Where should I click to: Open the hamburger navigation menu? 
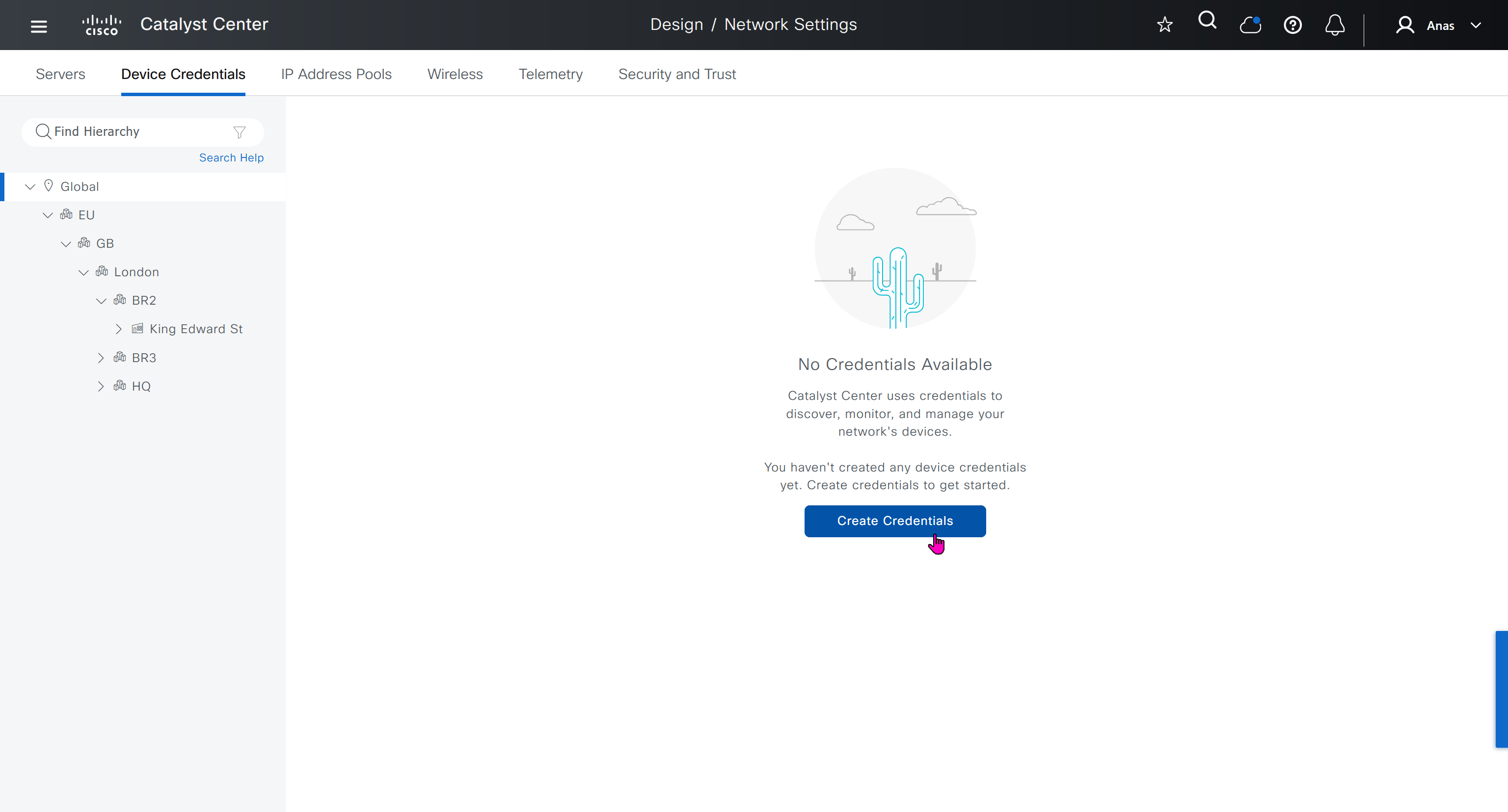(x=39, y=26)
